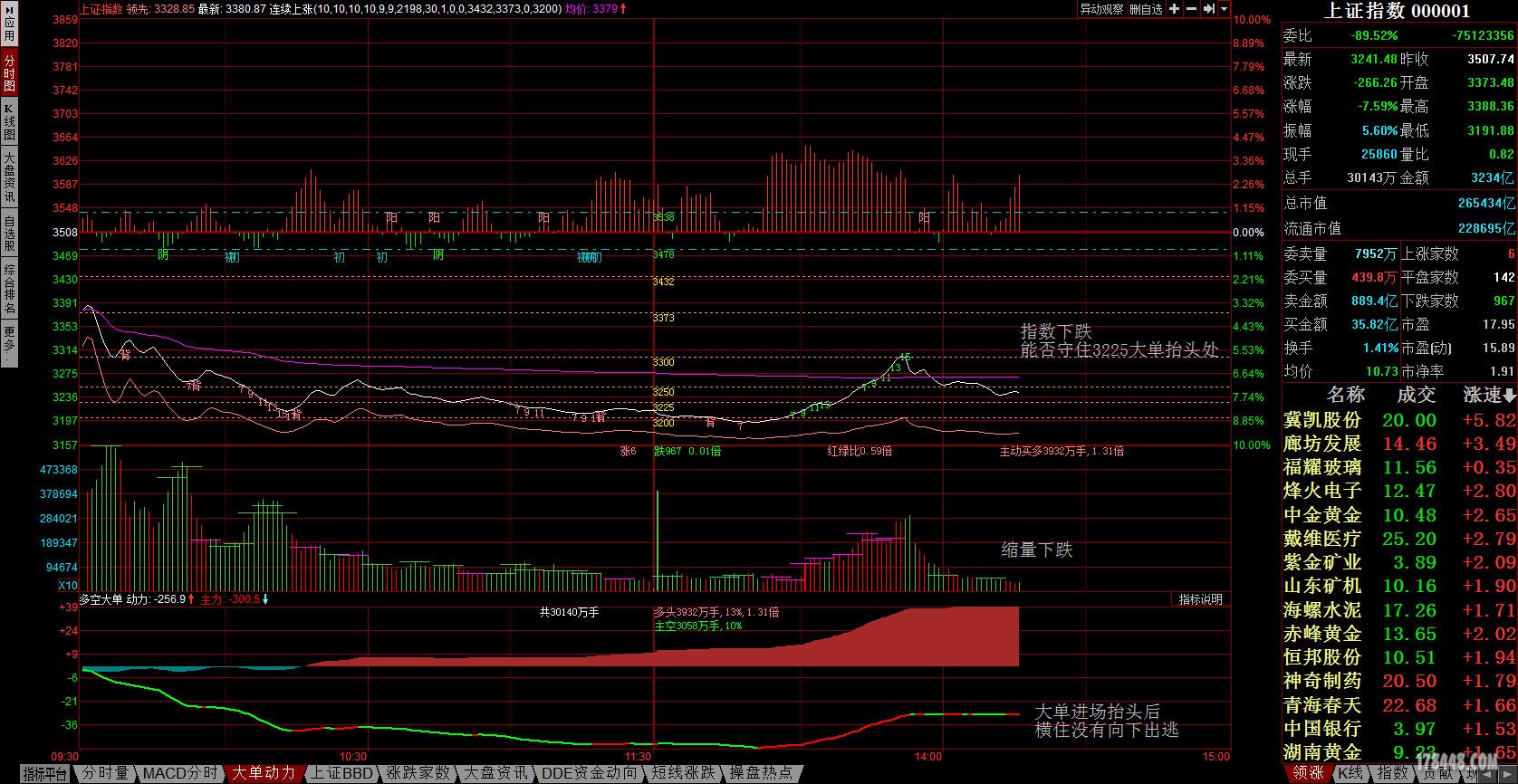
Task: Select the 廊坊发展 row
Action: pos(1399,444)
